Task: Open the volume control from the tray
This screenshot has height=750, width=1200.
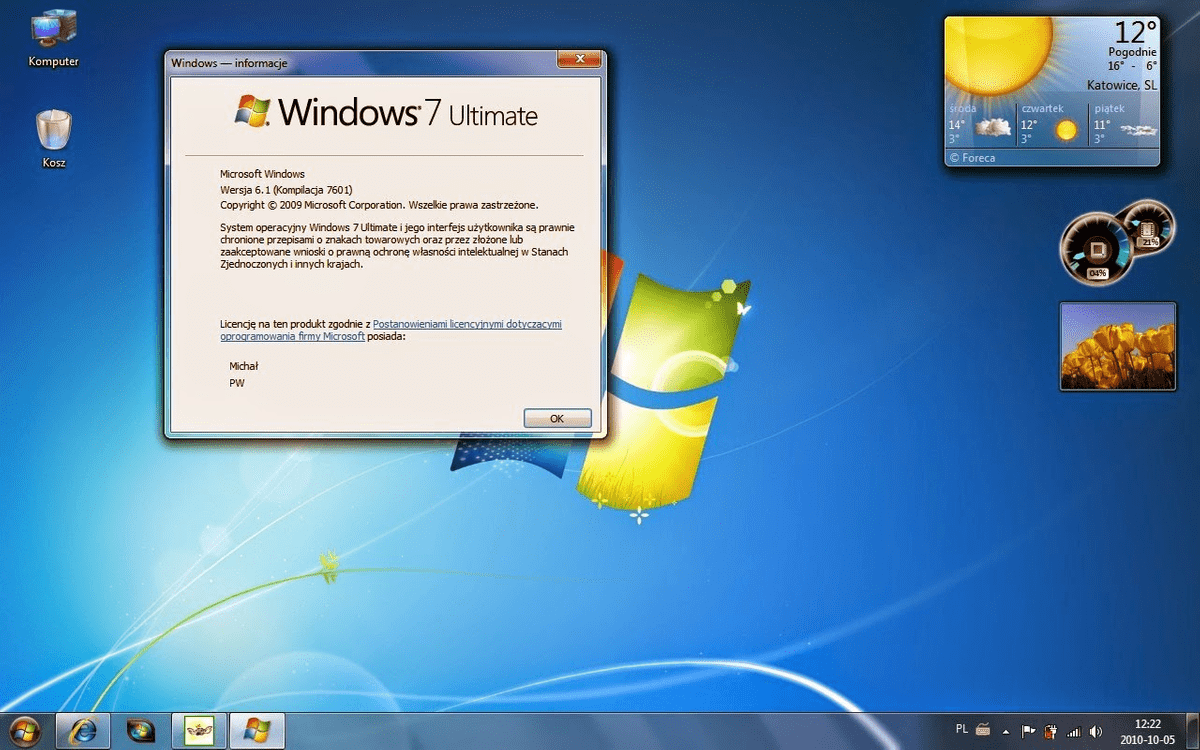Action: coord(1096,730)
